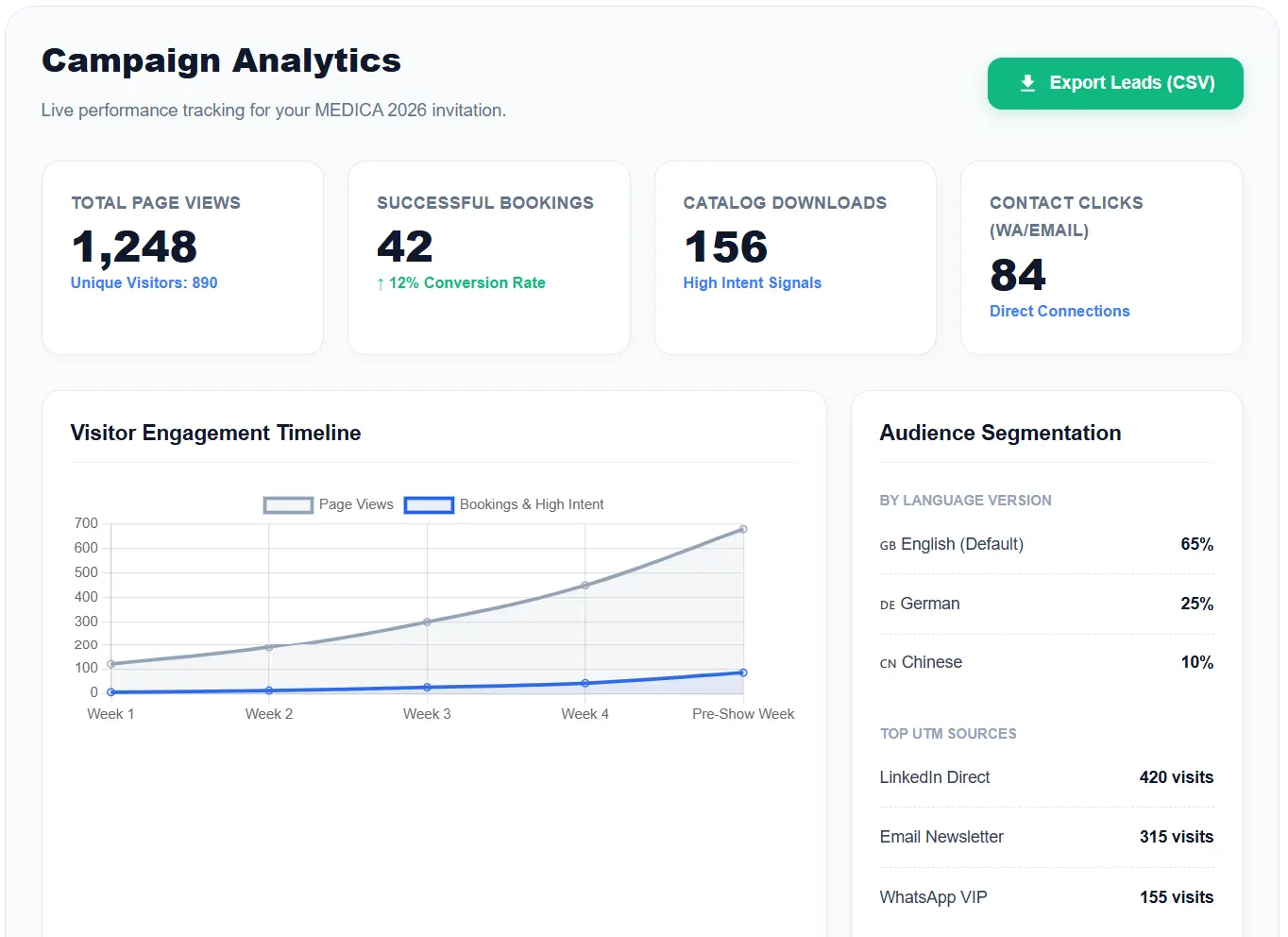Click the 315 visits value
The width and height of the screenshot is (1288, 937).
(x=1177, y=837)
